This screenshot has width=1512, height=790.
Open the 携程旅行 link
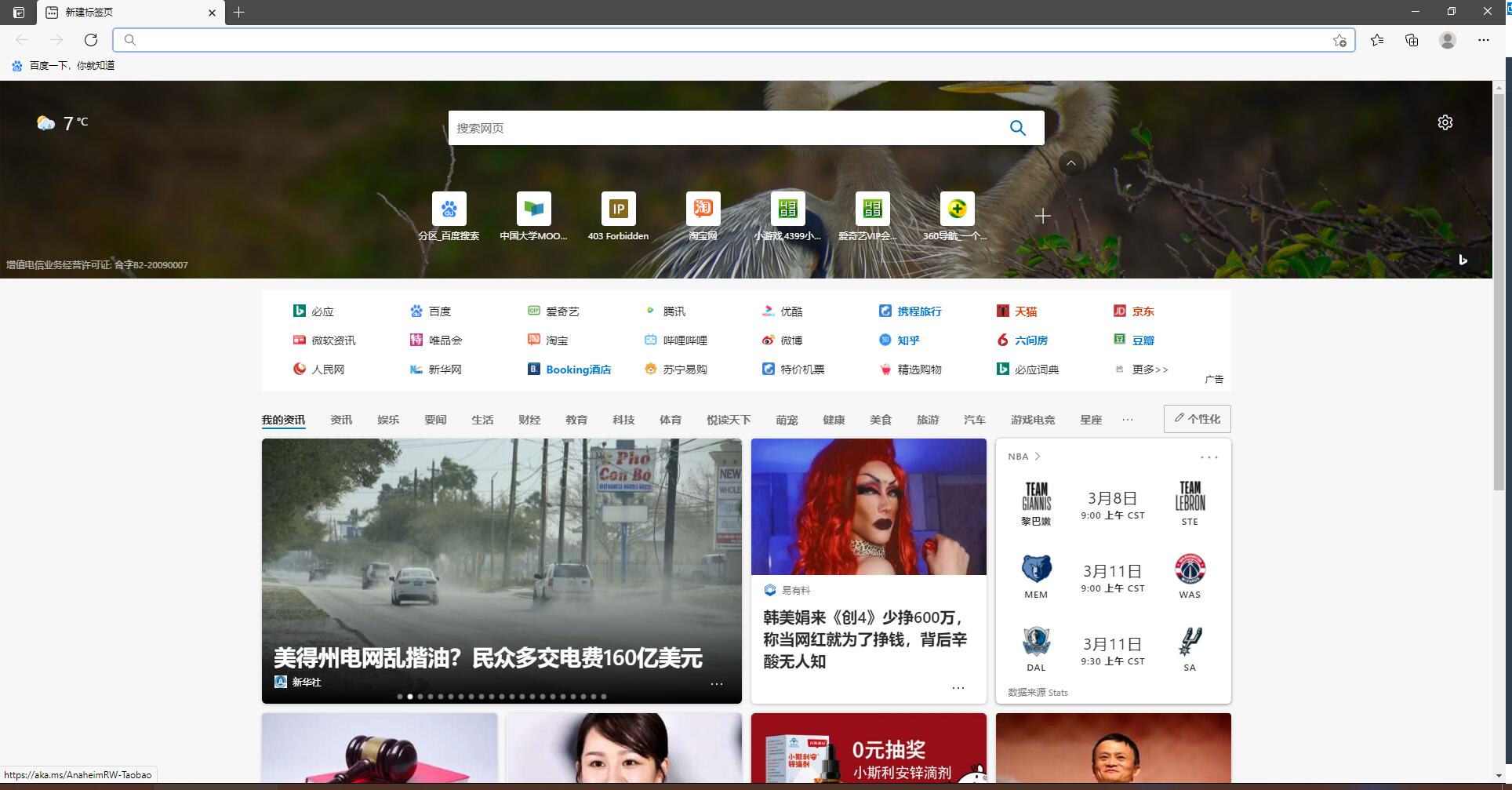point(910,311)
